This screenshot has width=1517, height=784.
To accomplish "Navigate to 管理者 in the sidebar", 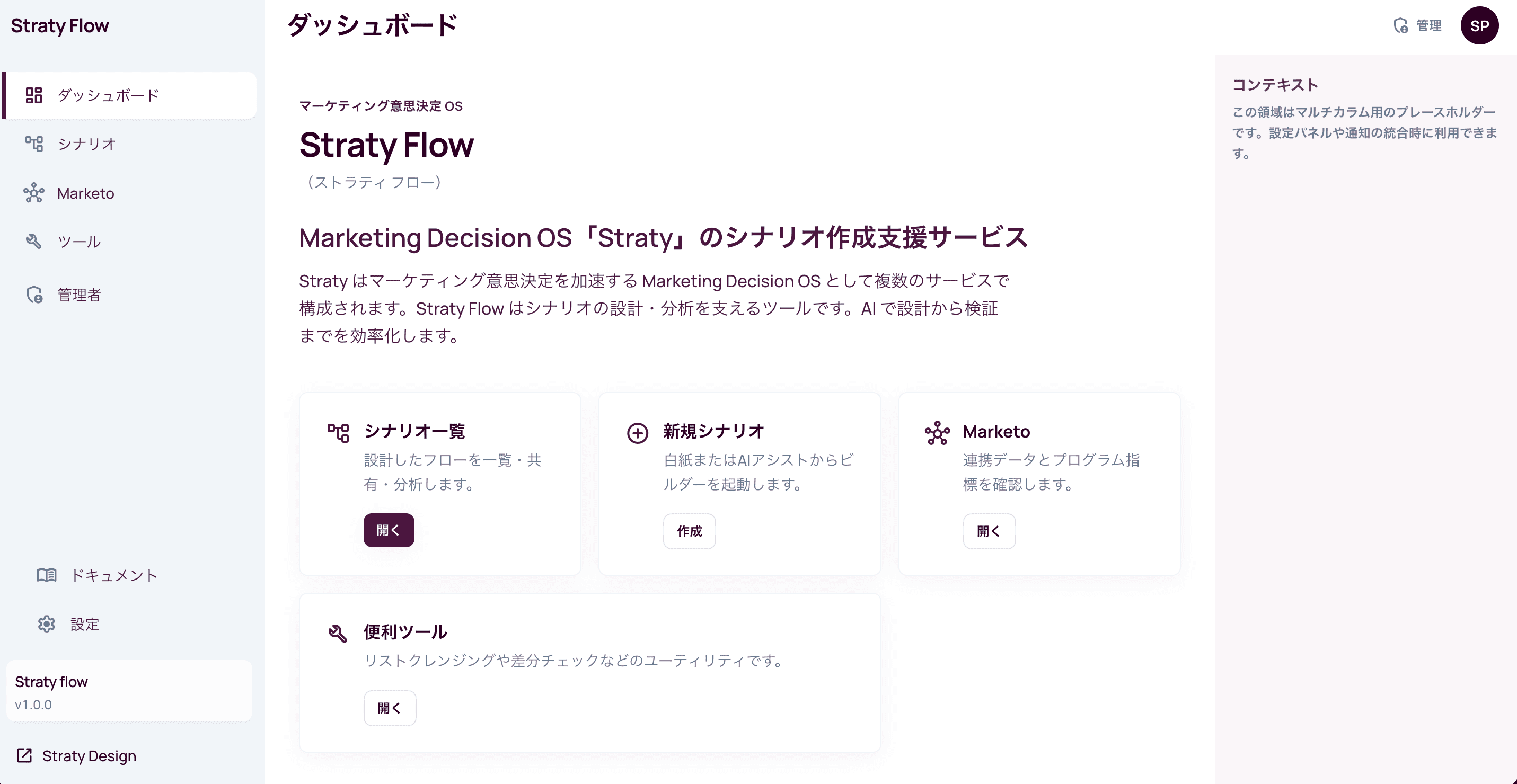I will [129, 295].
